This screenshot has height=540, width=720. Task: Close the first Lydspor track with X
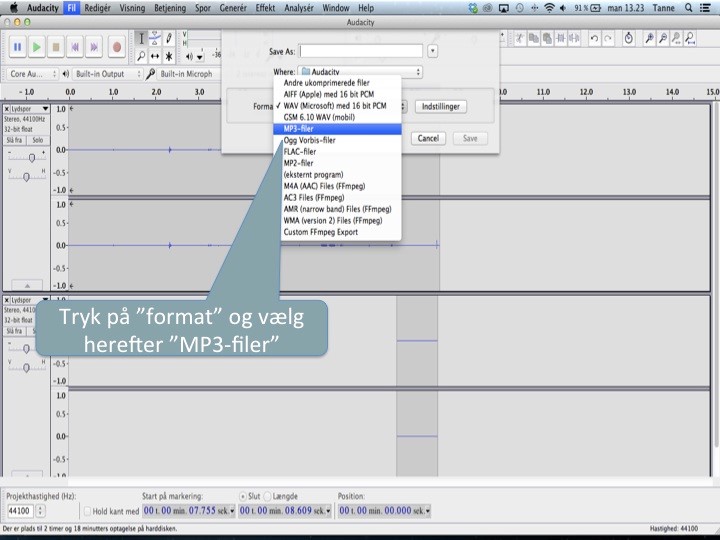point(6,109)
